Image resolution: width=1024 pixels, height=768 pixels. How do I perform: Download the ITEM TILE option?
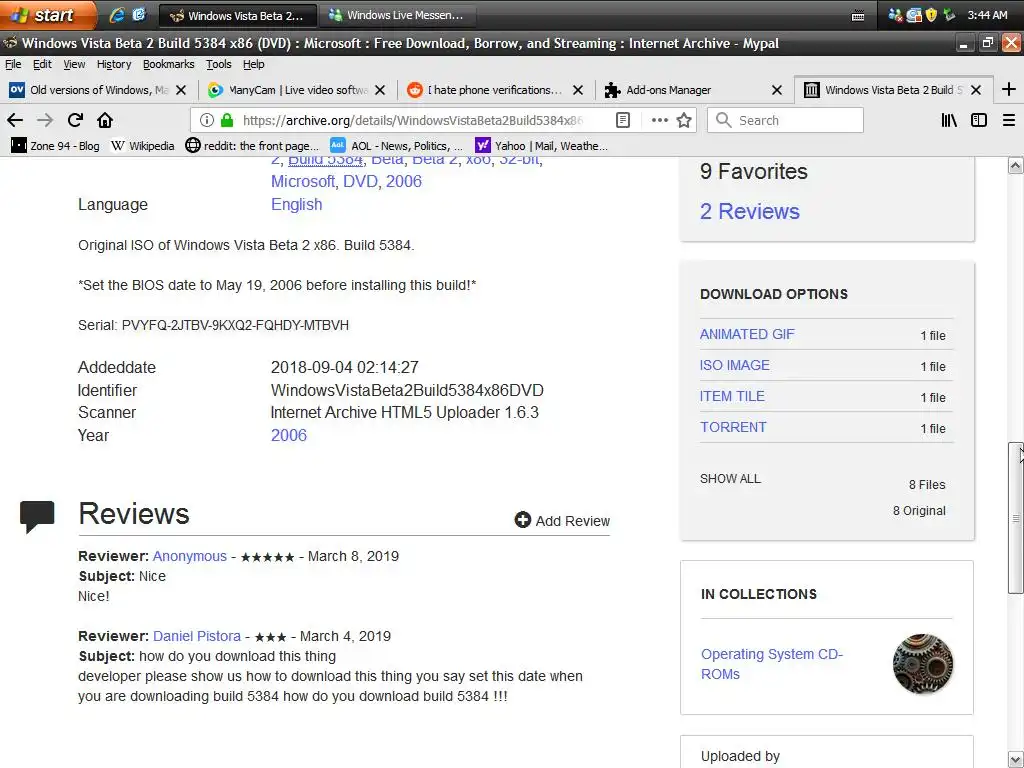click(x=732, y=396)
